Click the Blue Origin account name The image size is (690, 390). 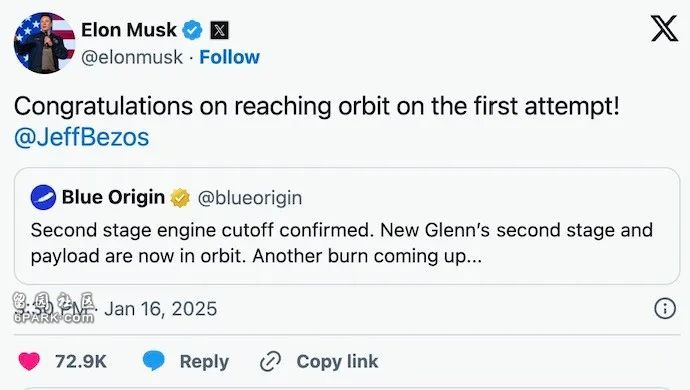114,197
